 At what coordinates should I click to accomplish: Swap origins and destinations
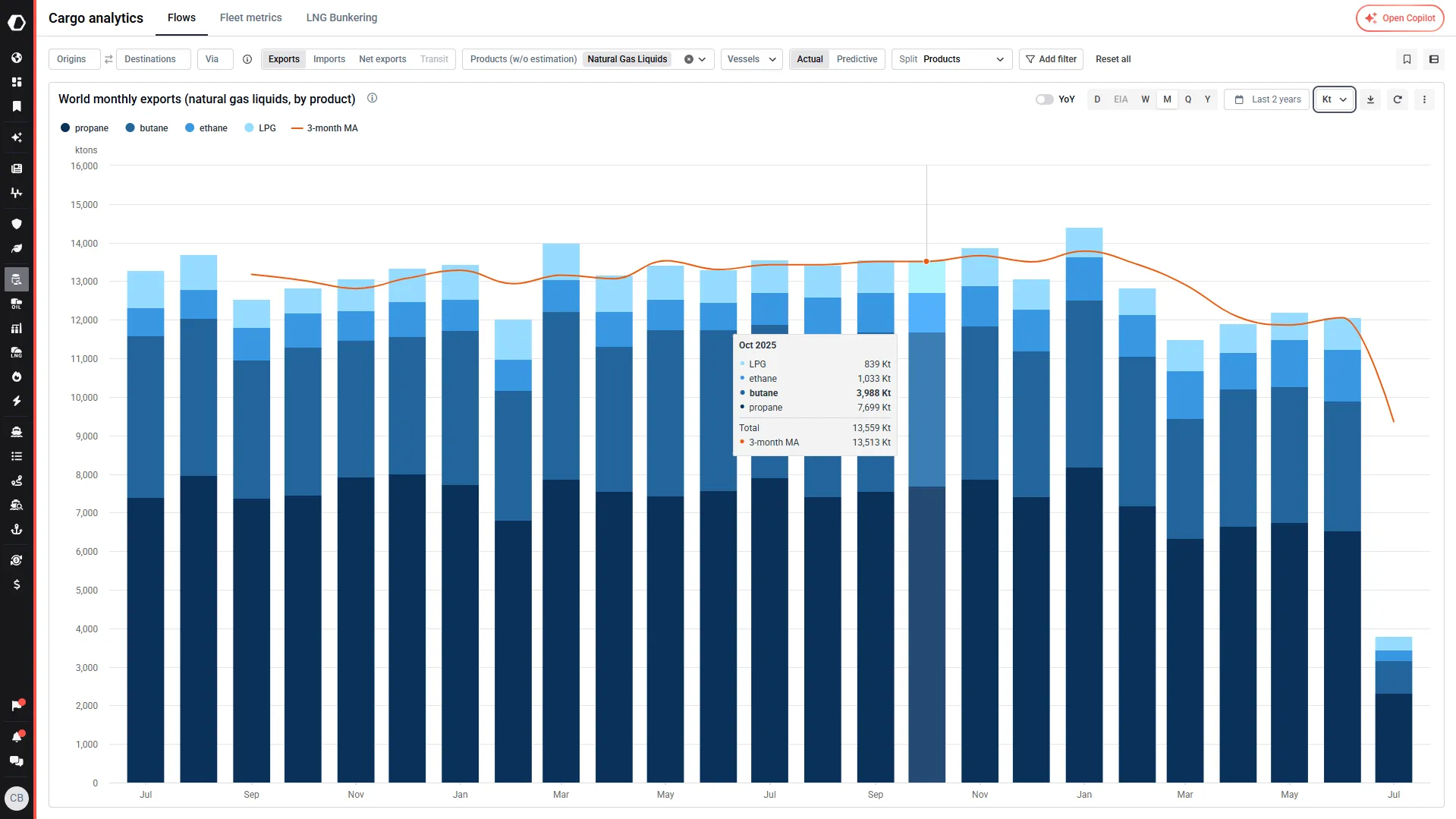click(108, 59)
